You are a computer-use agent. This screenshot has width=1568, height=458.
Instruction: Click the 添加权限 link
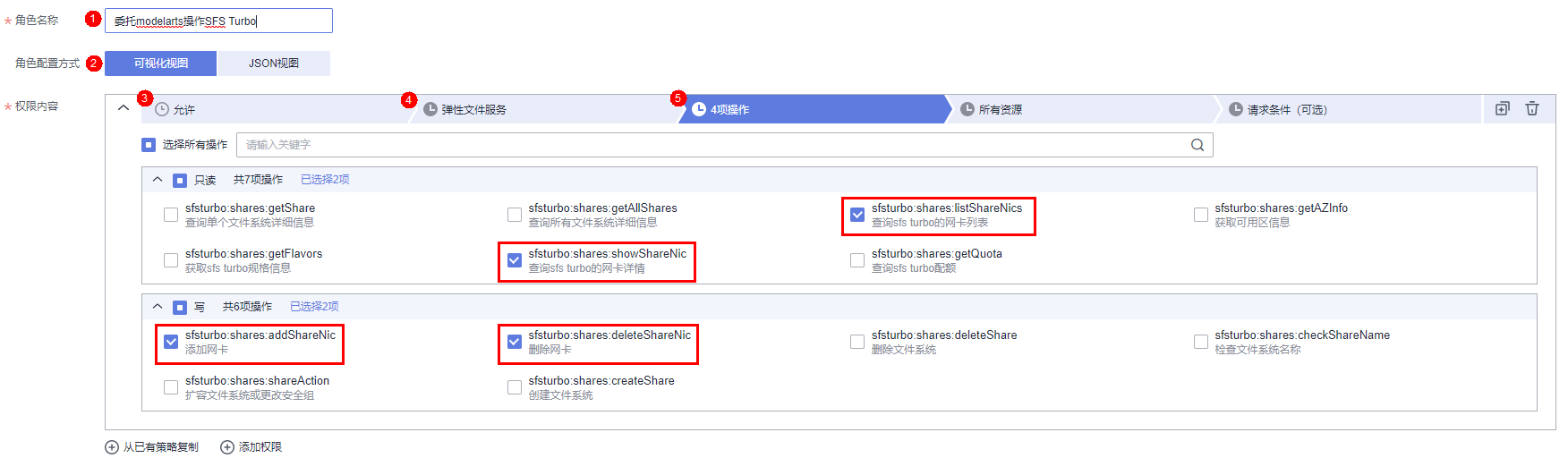260,447
